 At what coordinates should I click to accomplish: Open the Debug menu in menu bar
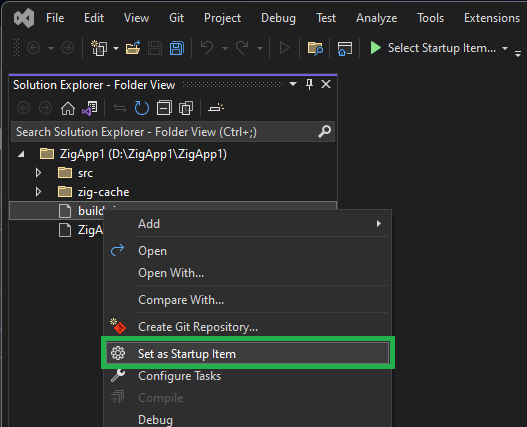pos(278,18)
